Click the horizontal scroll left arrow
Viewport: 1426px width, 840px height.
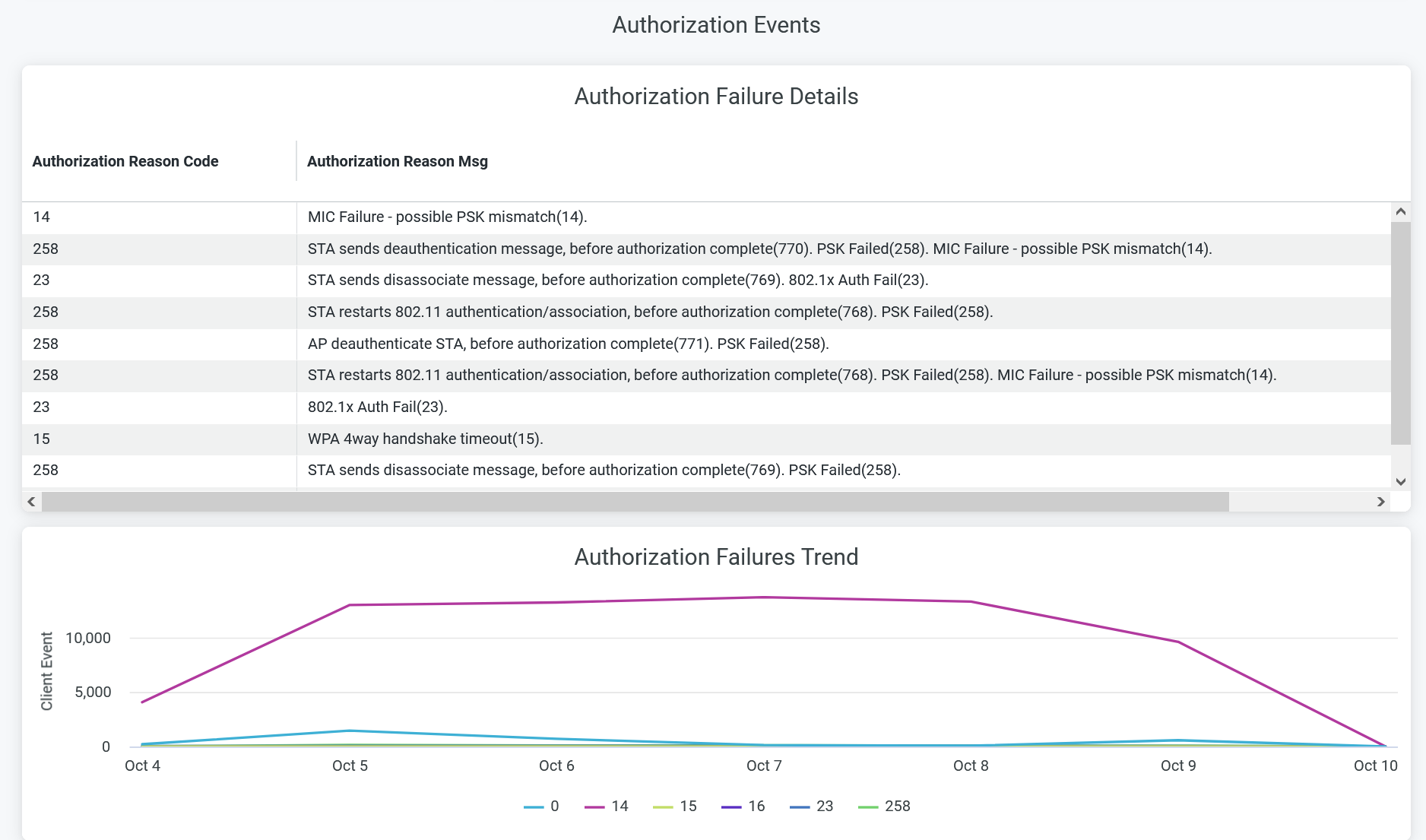click(x=31, y=502)
